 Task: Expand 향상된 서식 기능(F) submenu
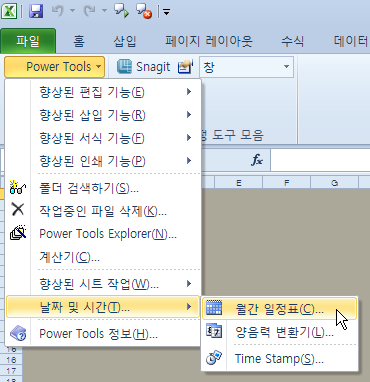click(x=103, y=138)
